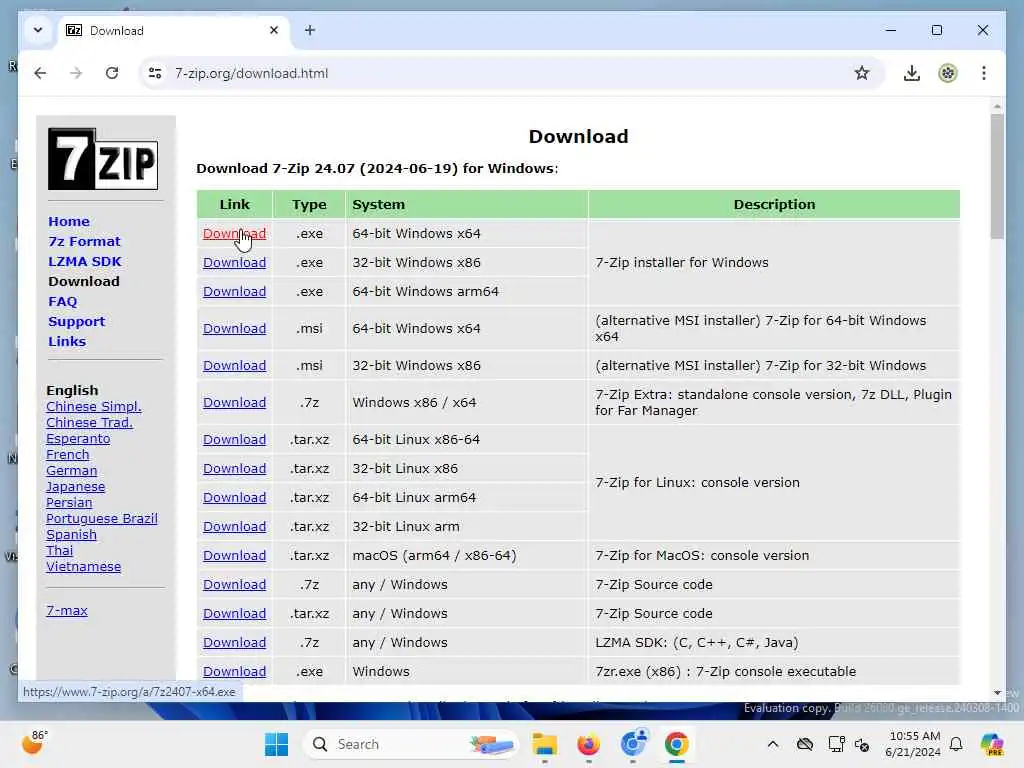Download .exe for 64-bit Windows arm64
The height and width of the screenshot is (768, 1024).
tap(234, 291)
